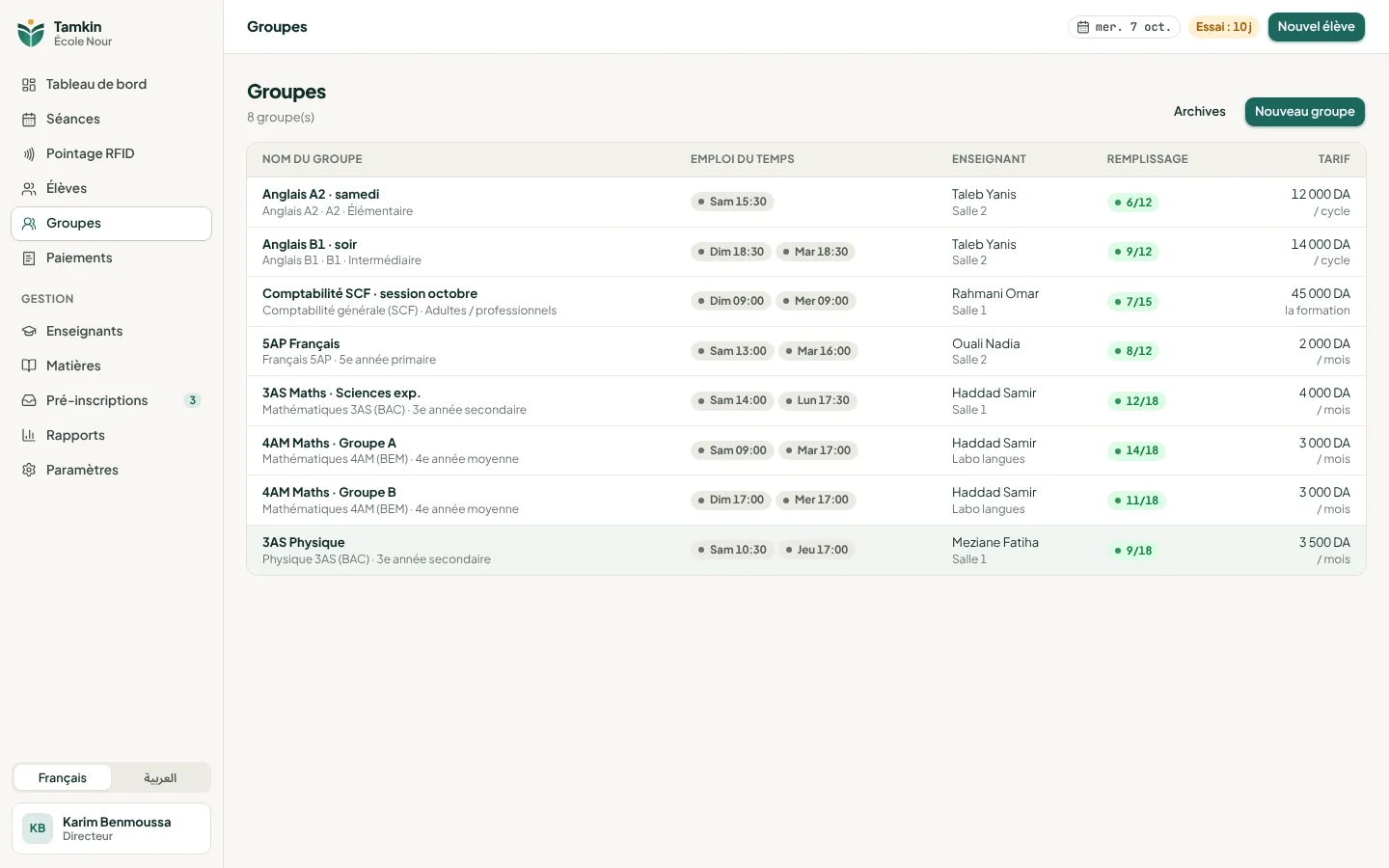Click the Matières book icon
Screen dimensions: 1389x868
tap(29, 366)
